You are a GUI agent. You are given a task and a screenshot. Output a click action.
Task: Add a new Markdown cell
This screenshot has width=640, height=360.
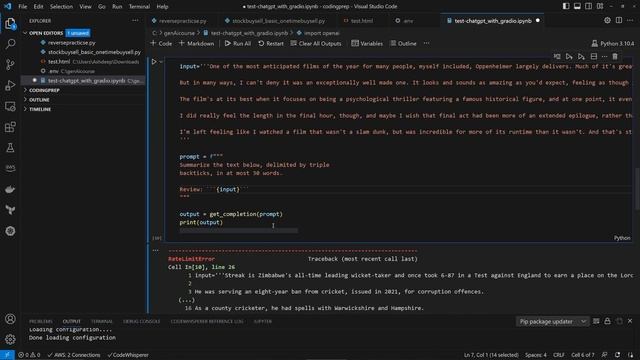click(x=196, y=43)
